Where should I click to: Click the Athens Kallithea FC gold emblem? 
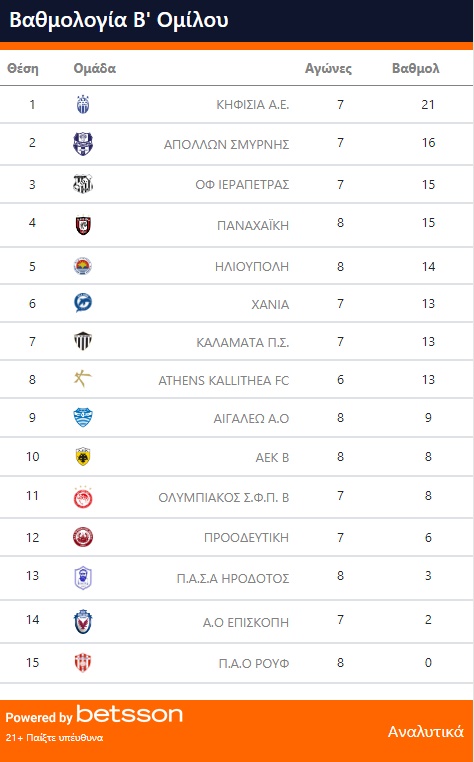tap(83, 378)
